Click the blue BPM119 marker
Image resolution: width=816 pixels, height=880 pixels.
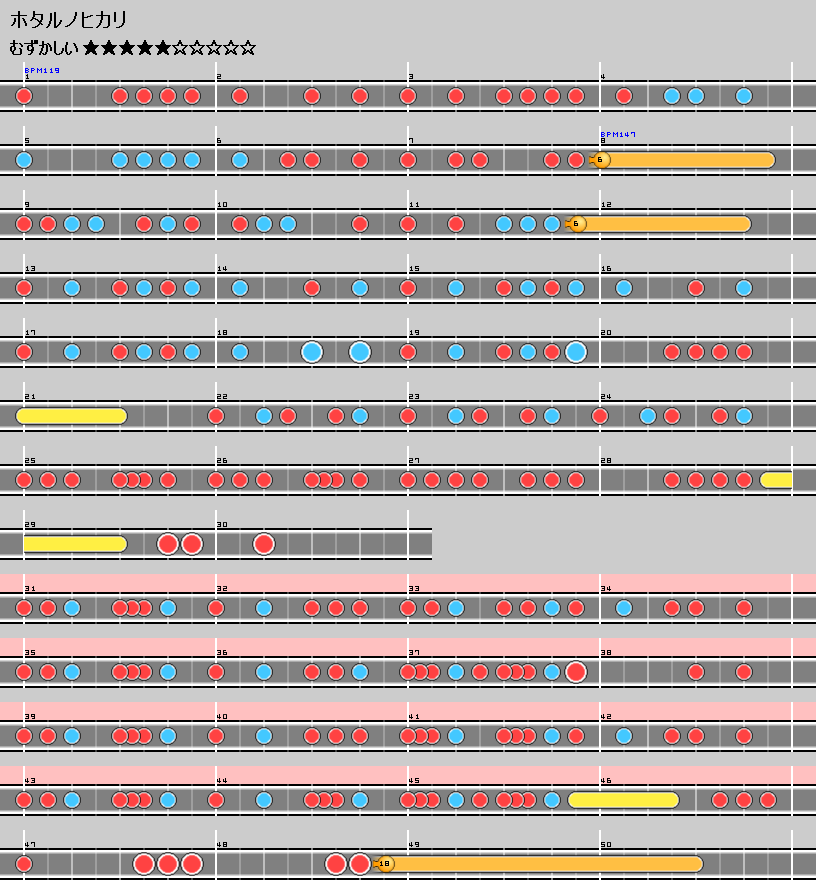coord(42,70)
